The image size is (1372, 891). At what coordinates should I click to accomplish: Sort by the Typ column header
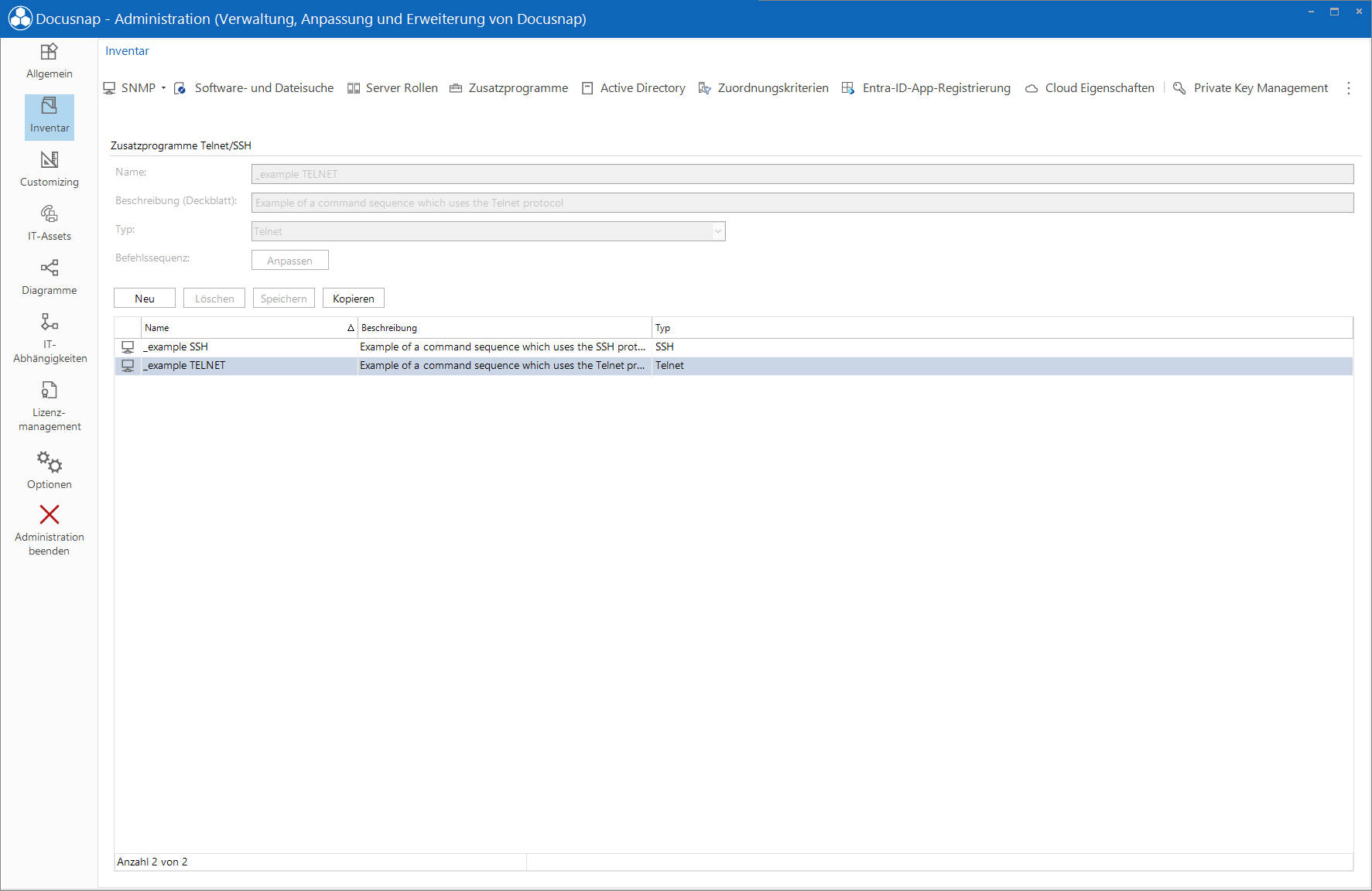(x=1002, y=328)
